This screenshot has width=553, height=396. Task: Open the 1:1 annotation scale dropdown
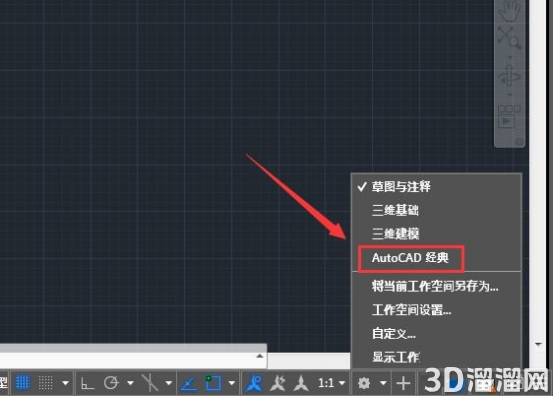pyautogui.click(x=331, y=383)
